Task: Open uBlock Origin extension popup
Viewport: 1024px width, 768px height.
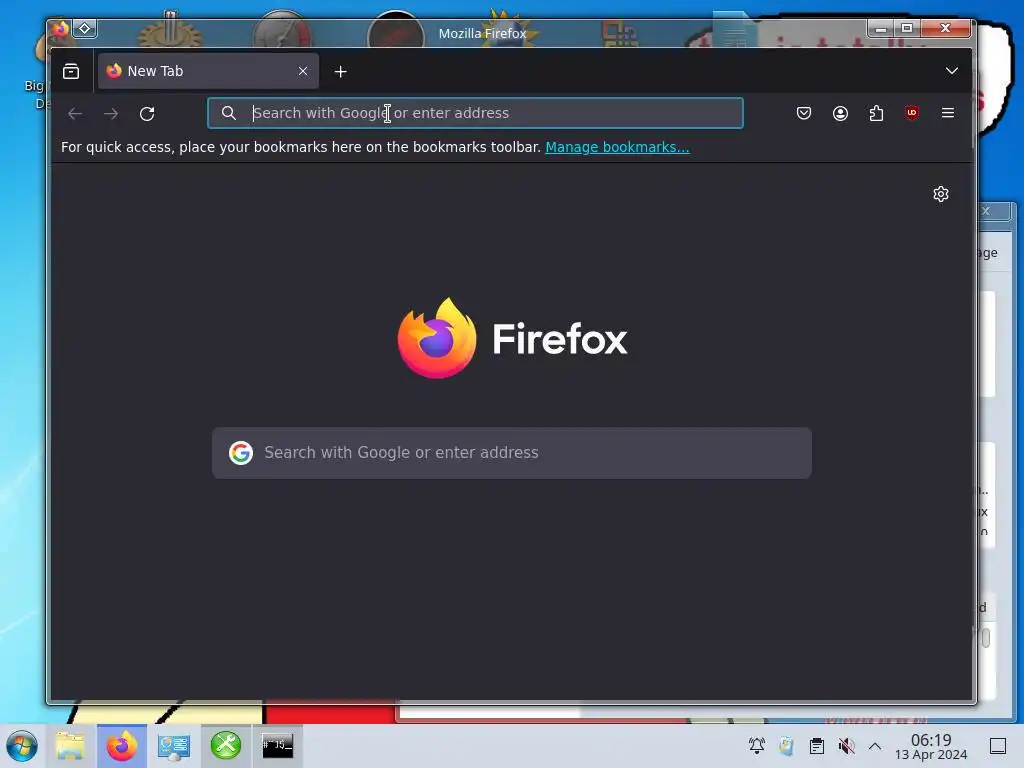Action: click(x=912, y=113)
